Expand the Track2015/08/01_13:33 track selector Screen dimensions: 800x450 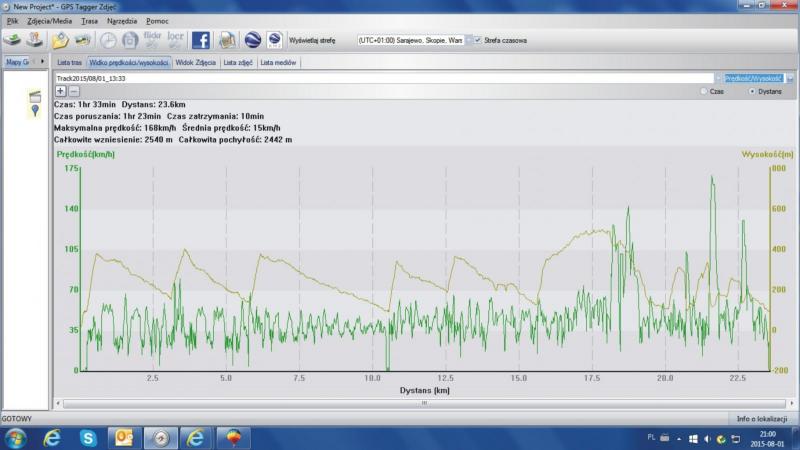716,77
